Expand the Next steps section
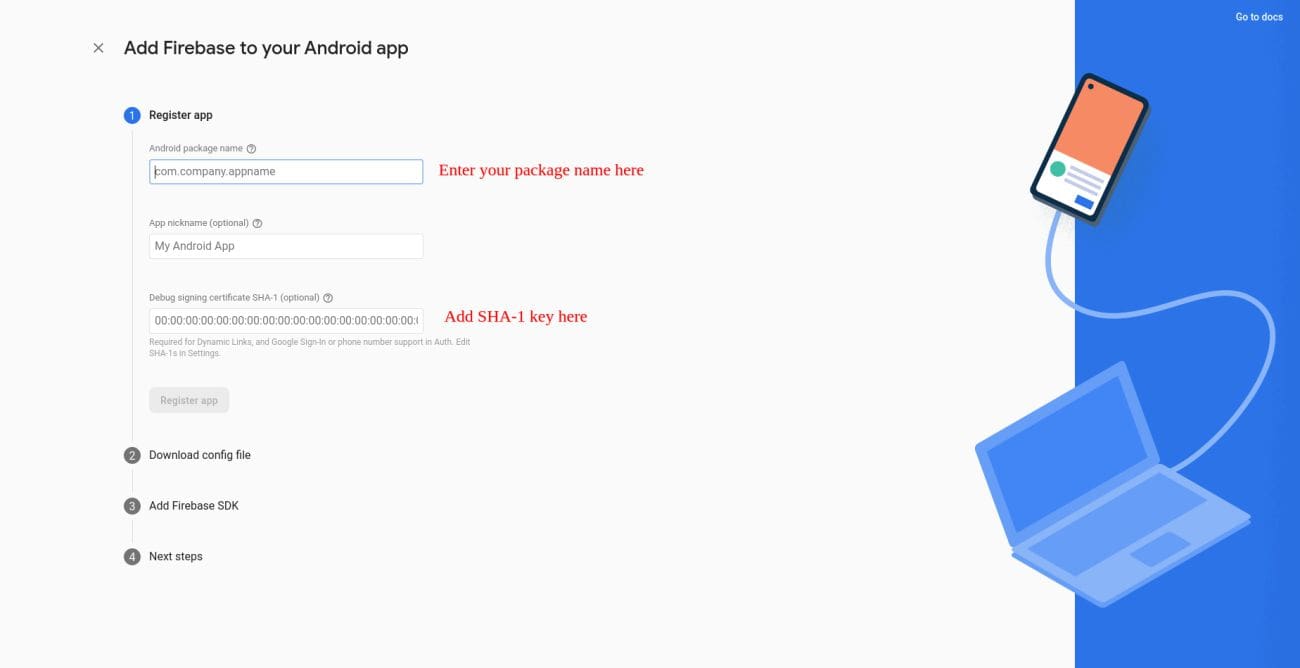Screen dimensions: 1300x668 pos(176,557)
